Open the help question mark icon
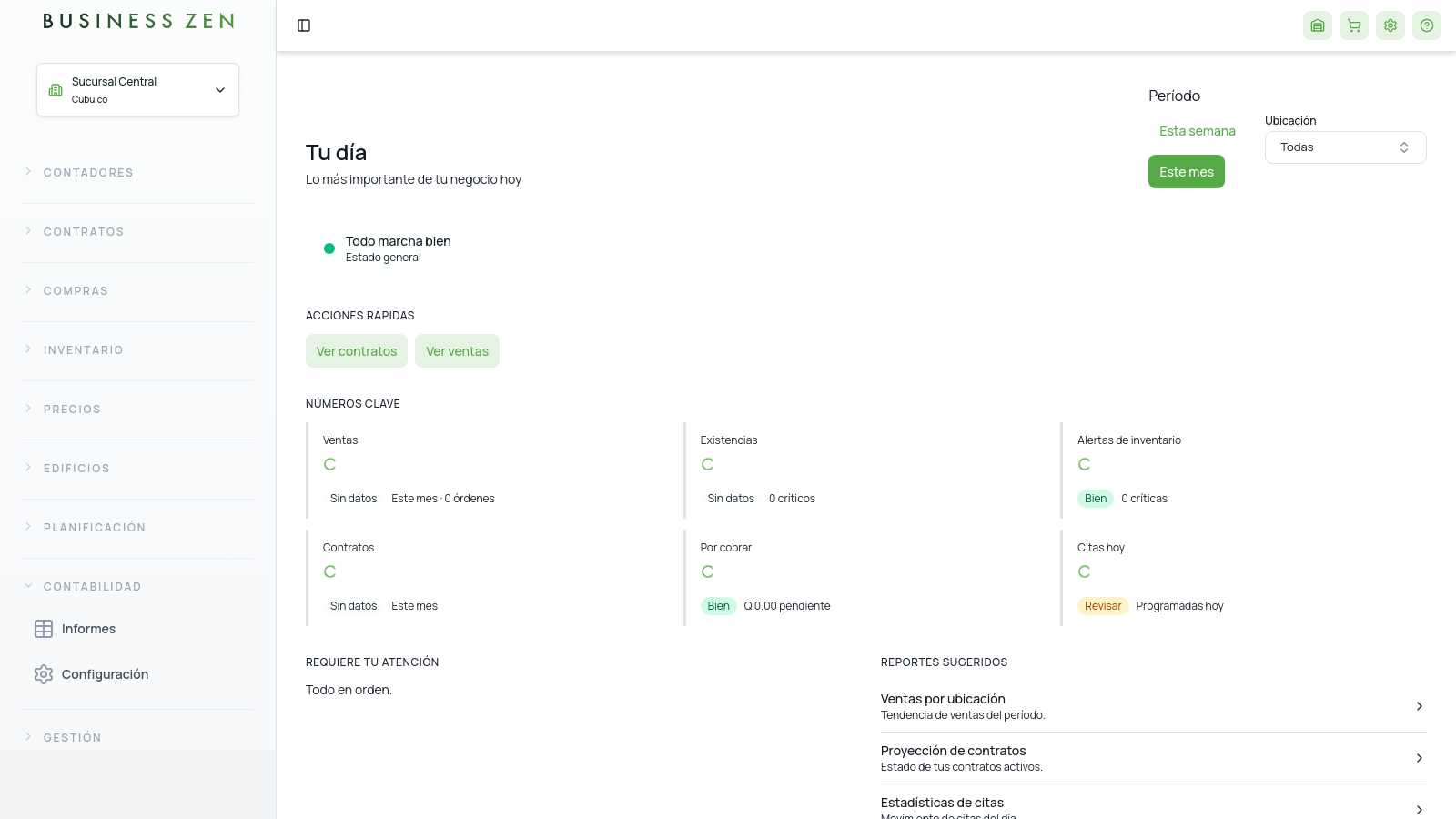The width and height of the screenshot is (1456, 819). pos(1427,25)
